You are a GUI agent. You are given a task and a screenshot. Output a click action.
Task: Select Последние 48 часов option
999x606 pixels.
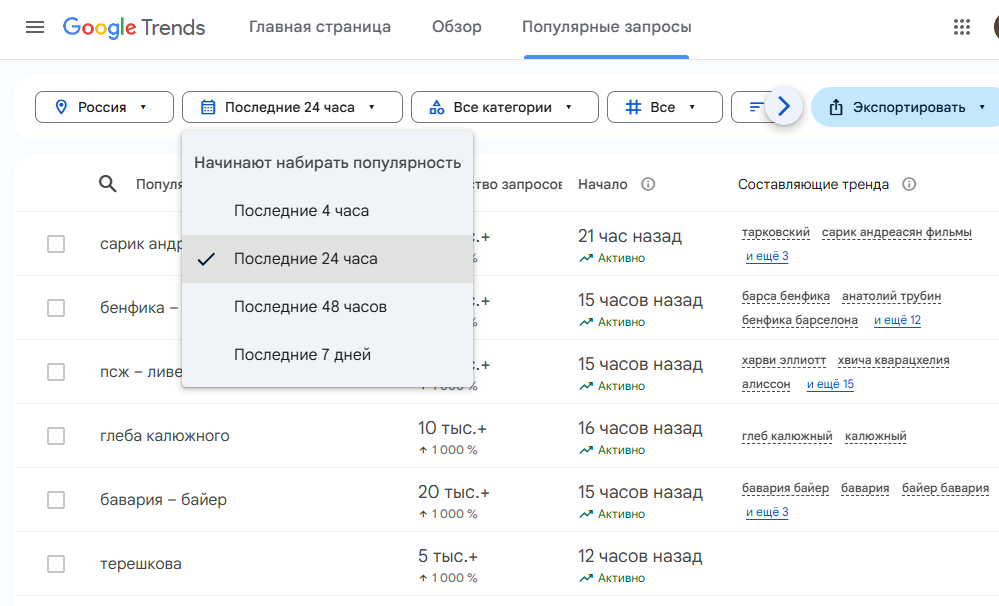click(327, 307)
